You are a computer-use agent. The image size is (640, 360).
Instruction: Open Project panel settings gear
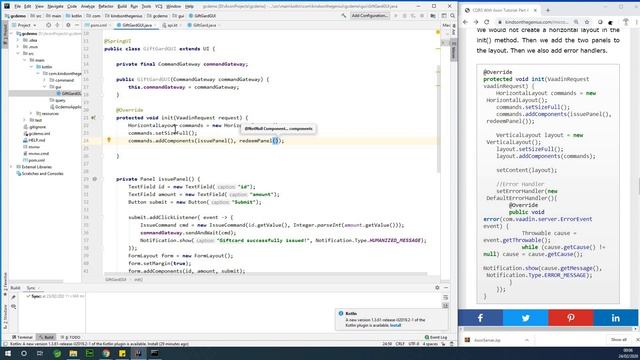pos(68,25)
